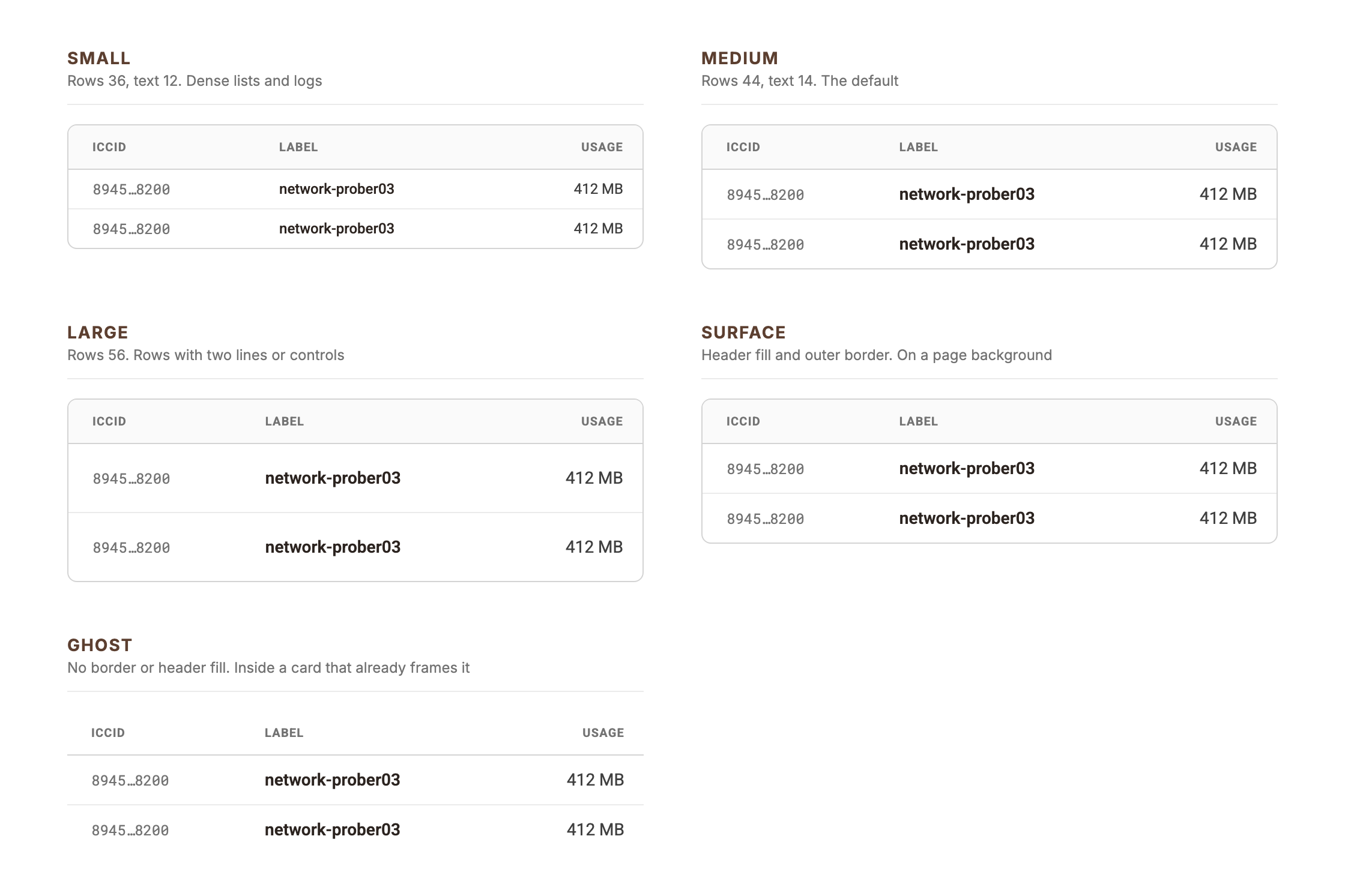Click the USAGE column header in the Medium table

1236,147
